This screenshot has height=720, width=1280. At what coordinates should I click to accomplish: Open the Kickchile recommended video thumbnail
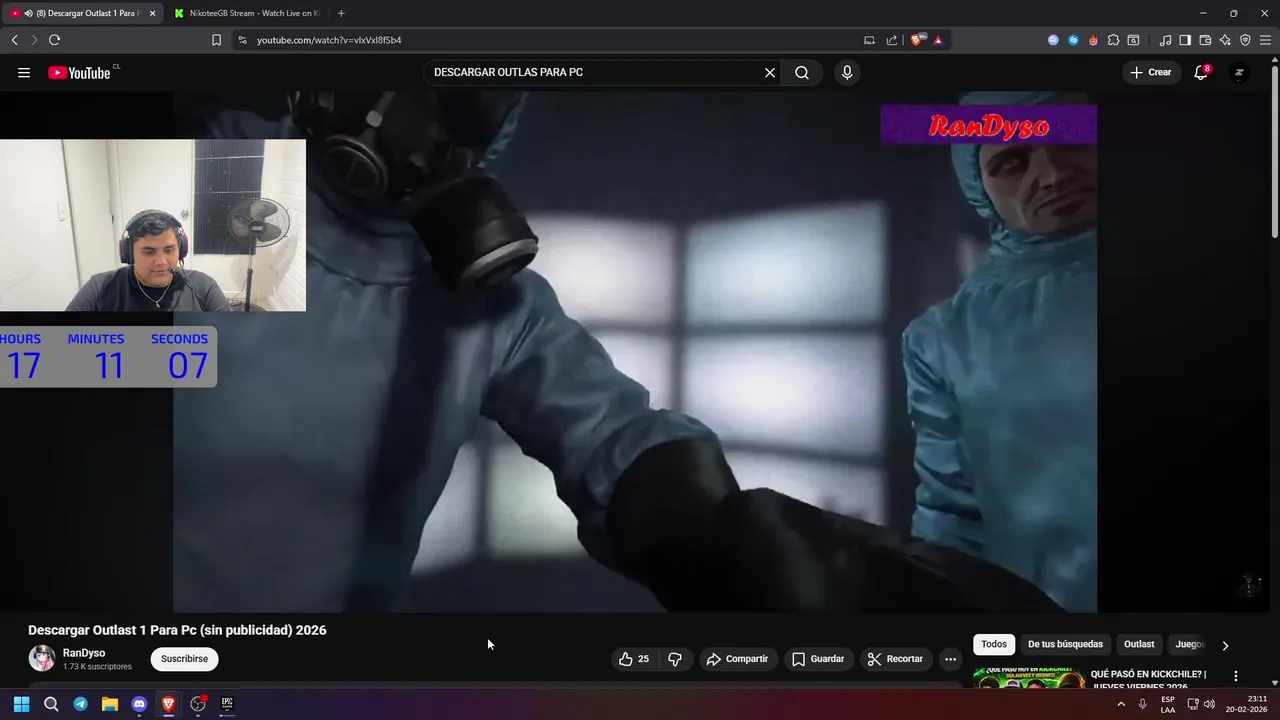click(1029, 679)
